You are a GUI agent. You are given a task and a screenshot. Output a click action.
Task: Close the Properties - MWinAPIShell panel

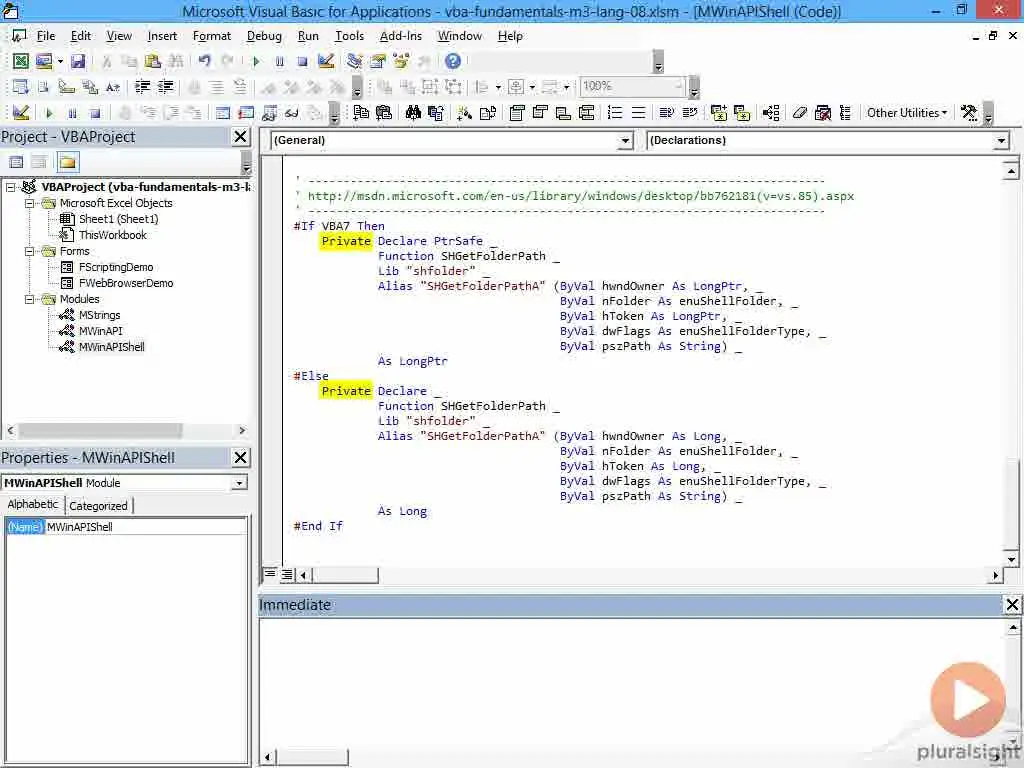point(240,457)
